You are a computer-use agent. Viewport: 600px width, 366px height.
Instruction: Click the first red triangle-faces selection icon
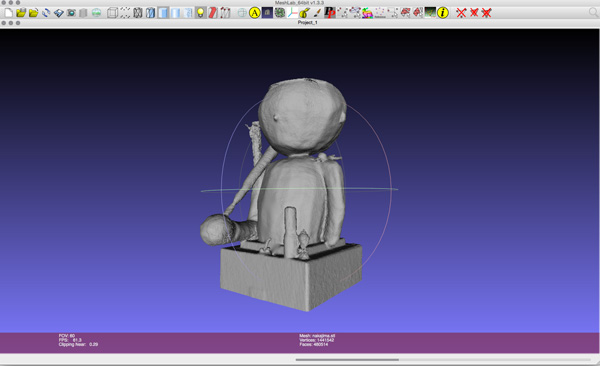[x=405, y=13]
